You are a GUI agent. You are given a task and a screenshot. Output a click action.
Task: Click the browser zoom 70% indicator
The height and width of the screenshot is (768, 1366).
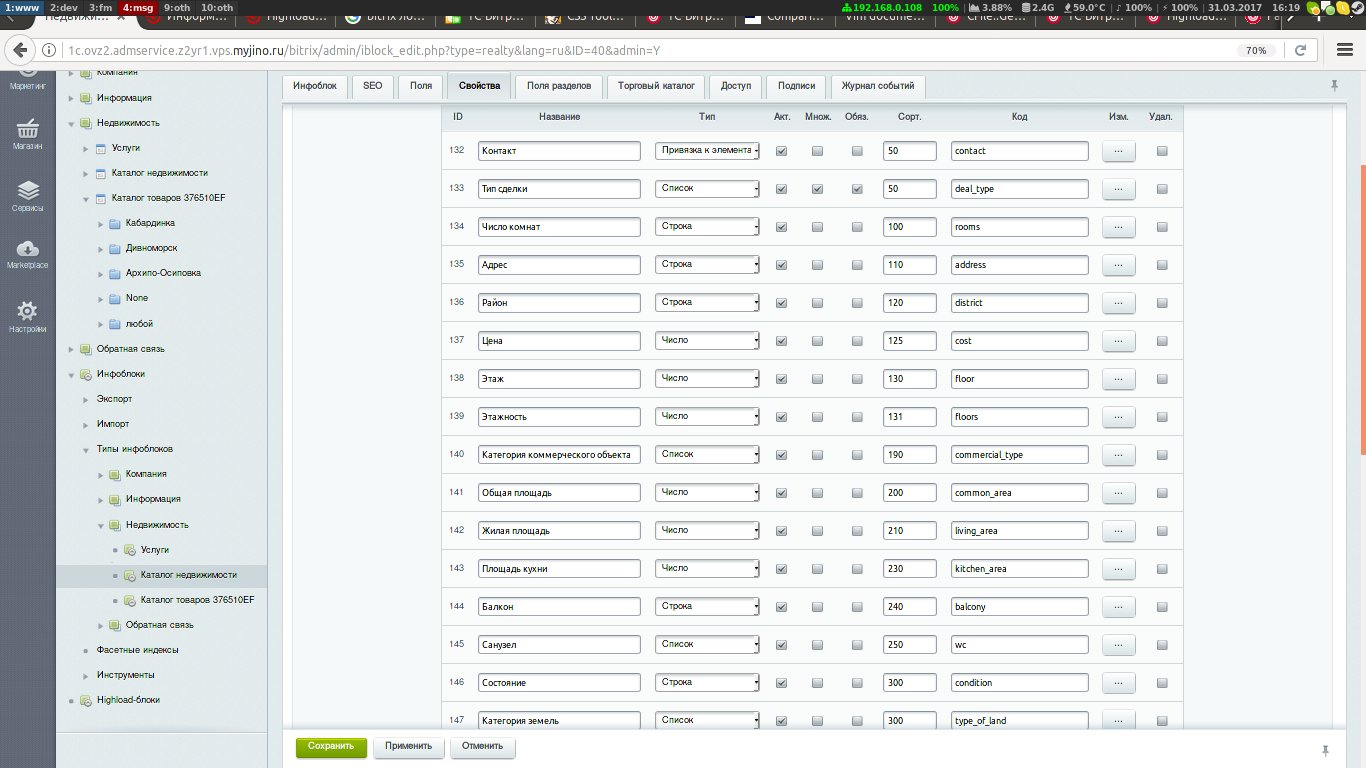[x=1257, y=50]
